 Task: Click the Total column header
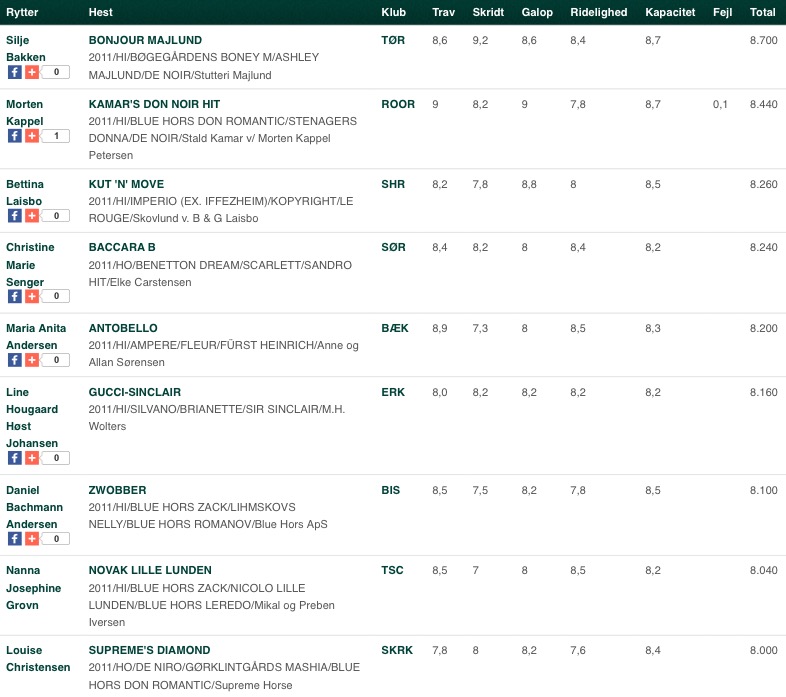762,12
